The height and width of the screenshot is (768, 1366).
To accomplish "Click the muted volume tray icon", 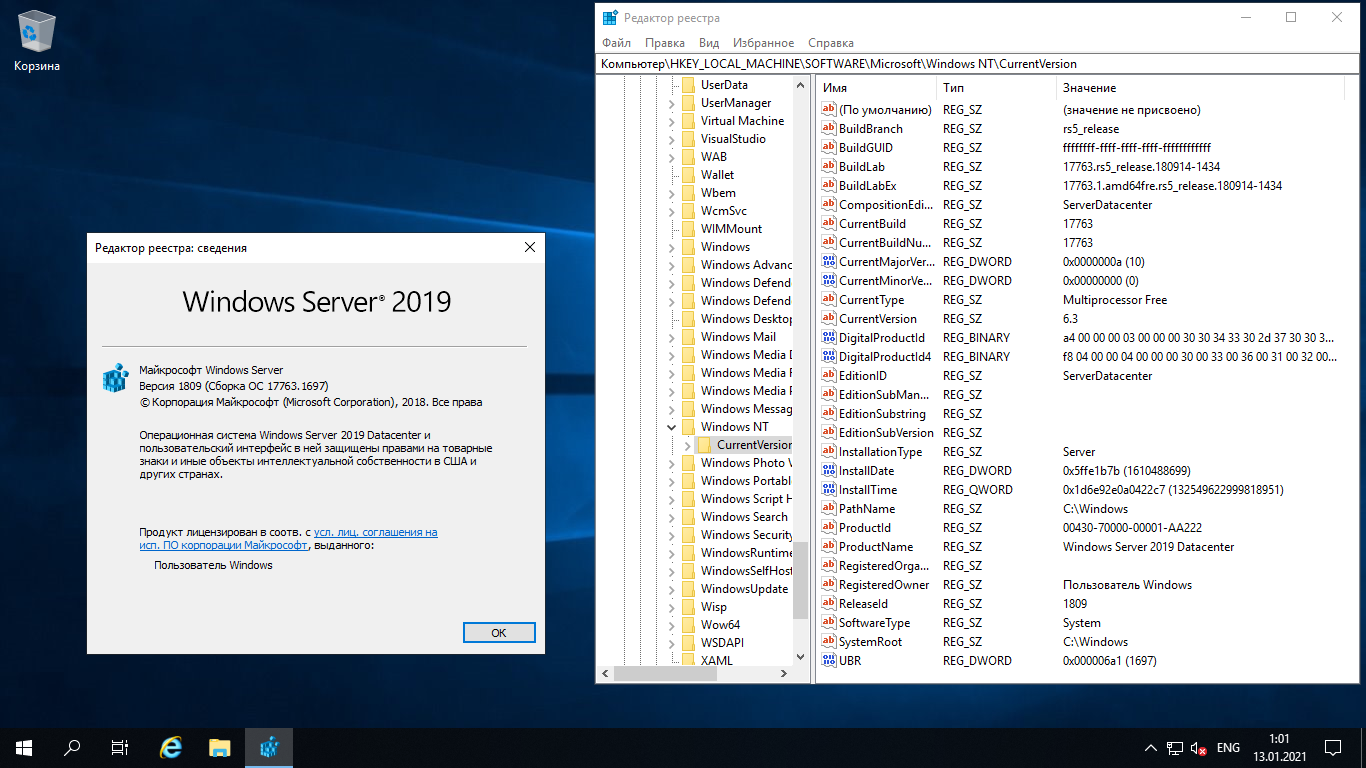I will click(1199, 748).
